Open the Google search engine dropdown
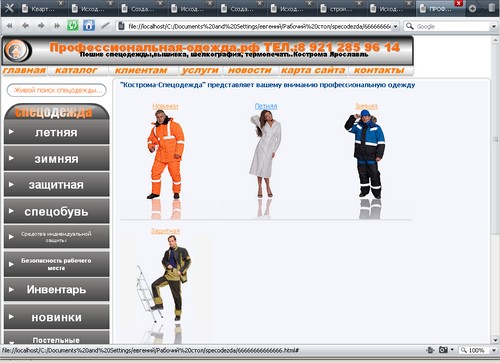Image resolution: width=500 pixels, height=363 pixels. (494, 26)
